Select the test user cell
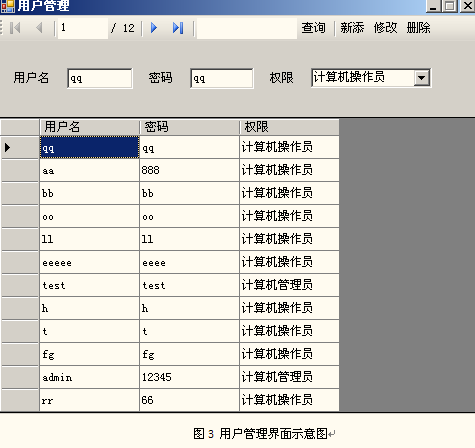Screen dimensions: 475x448 [89, 285]
